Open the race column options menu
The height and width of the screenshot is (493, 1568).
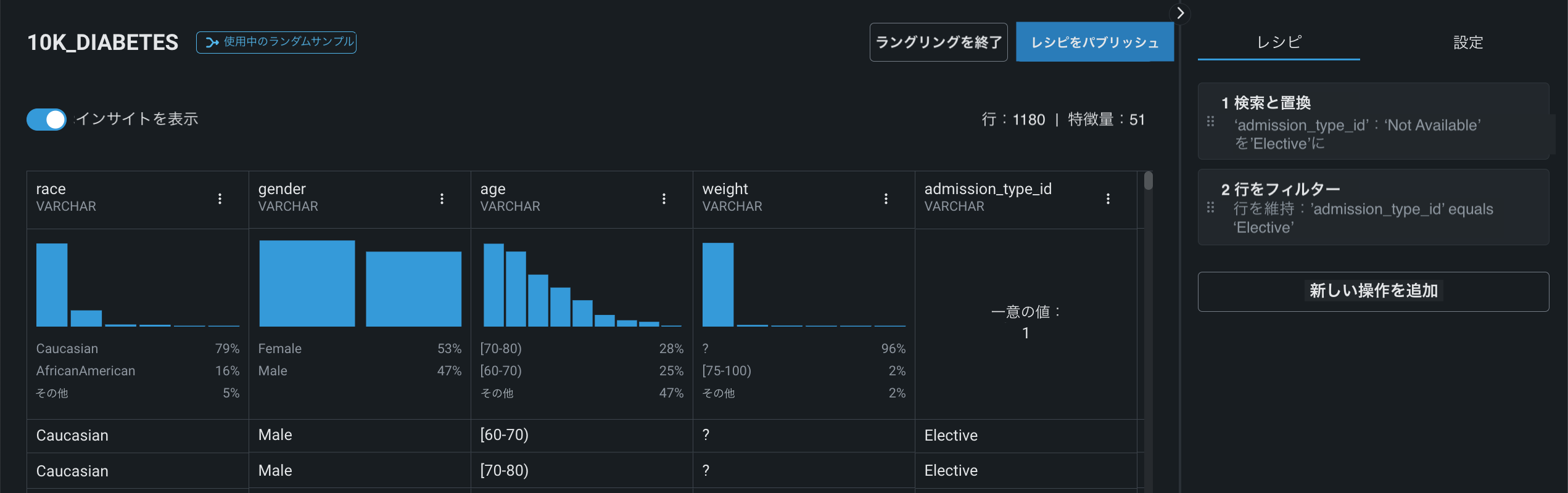220,198
